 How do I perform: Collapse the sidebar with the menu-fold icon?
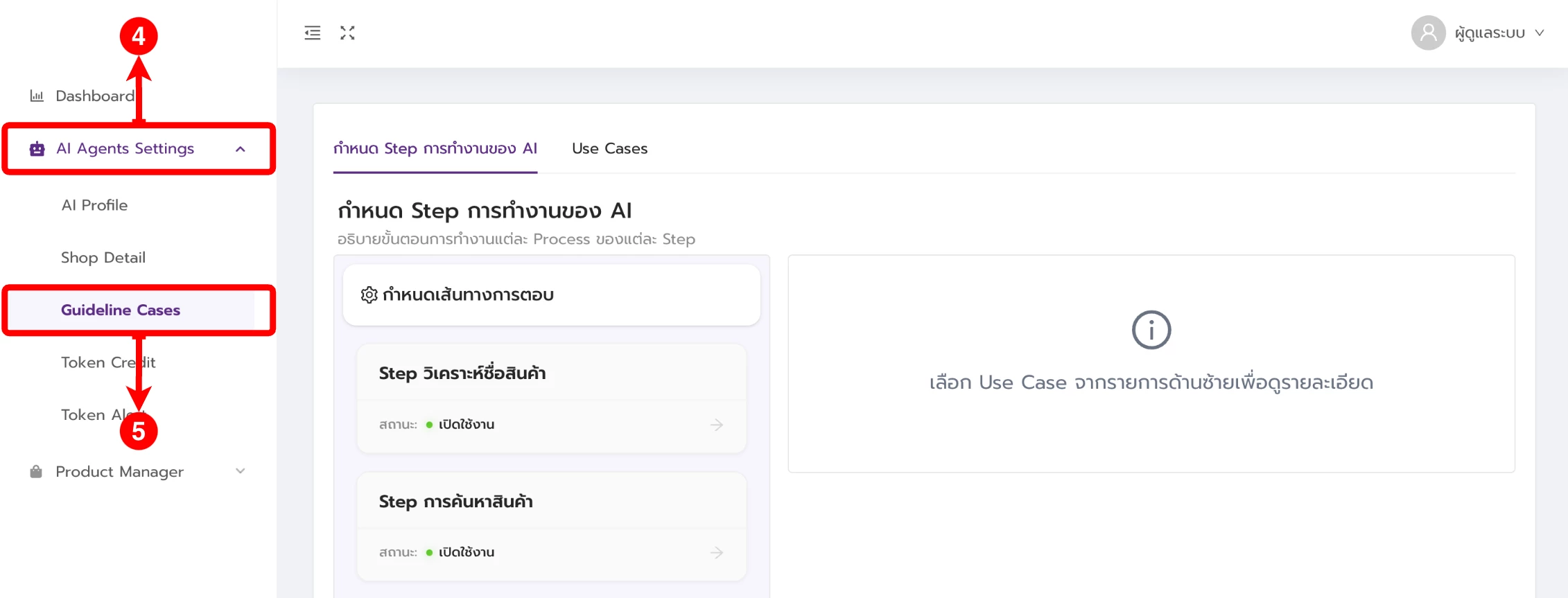[x=312, y=33]
